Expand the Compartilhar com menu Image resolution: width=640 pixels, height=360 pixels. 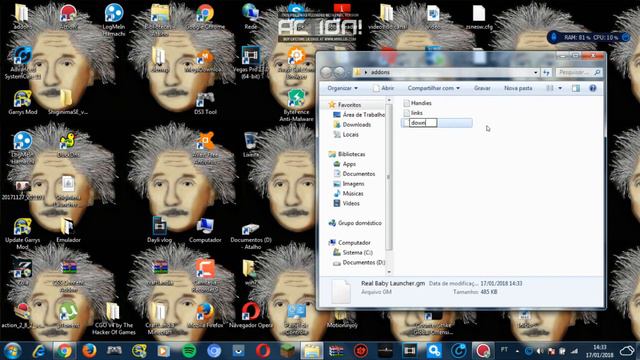[433, 88]
